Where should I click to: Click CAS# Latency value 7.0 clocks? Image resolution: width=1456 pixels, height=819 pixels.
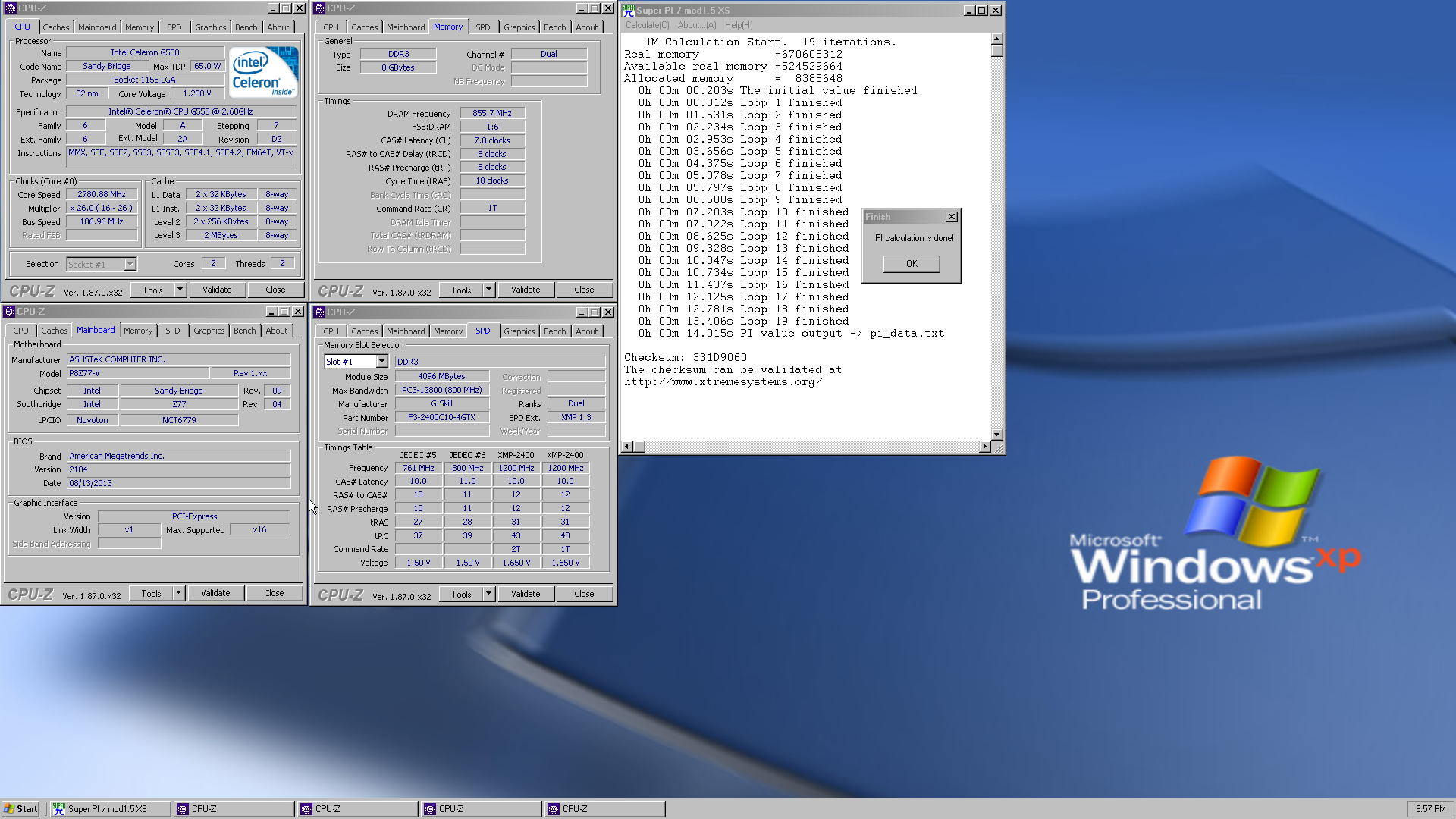tap(492, 141)
